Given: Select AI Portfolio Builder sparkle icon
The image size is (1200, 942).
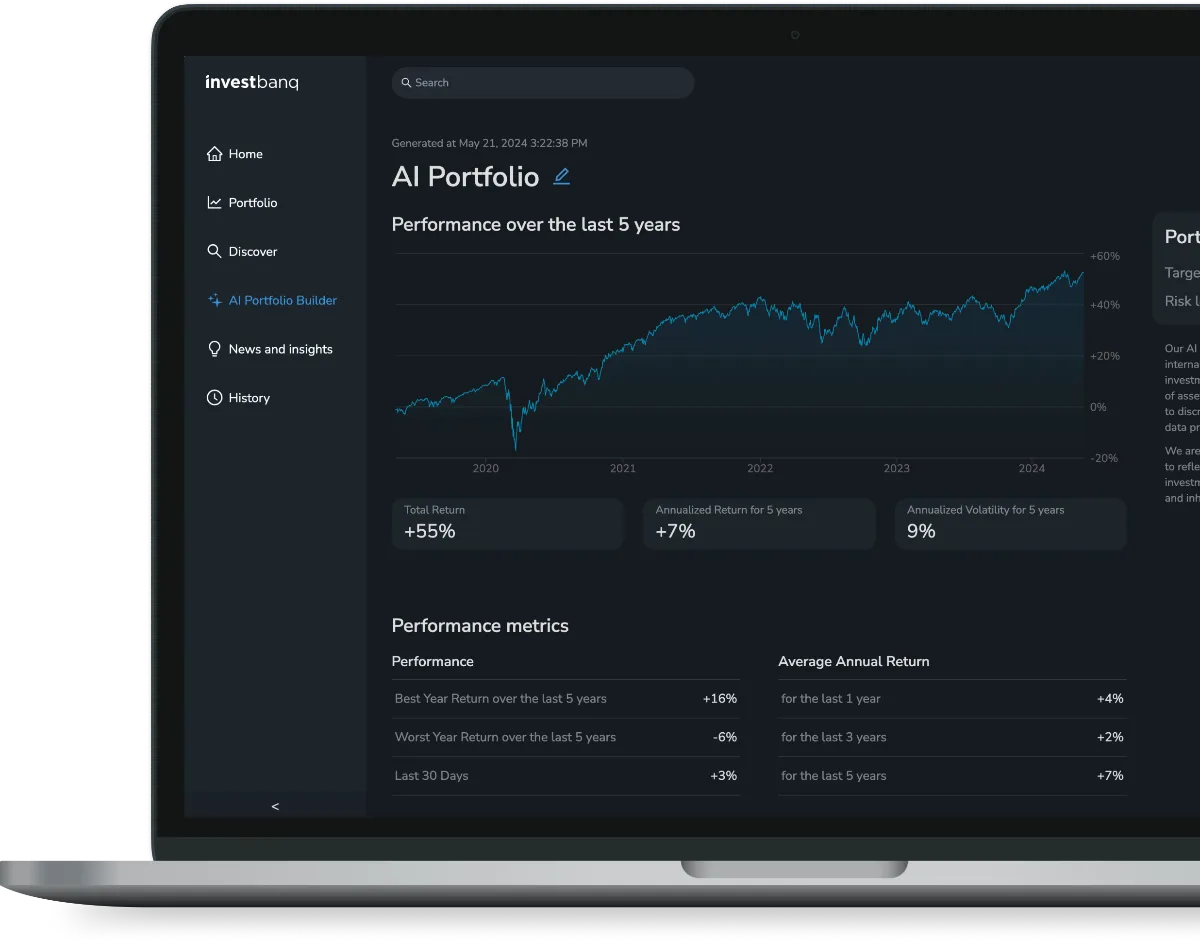Looking at the screenshot, I should click(214, 300).
